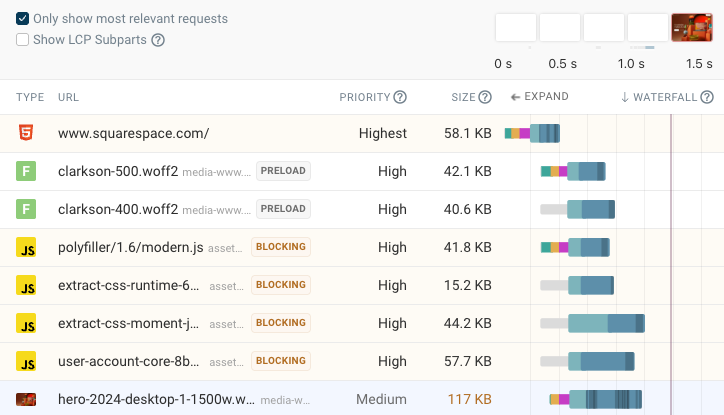Sort by Waterfall column header
This screenshot has width=724, height=415.
tap(659, 97)
